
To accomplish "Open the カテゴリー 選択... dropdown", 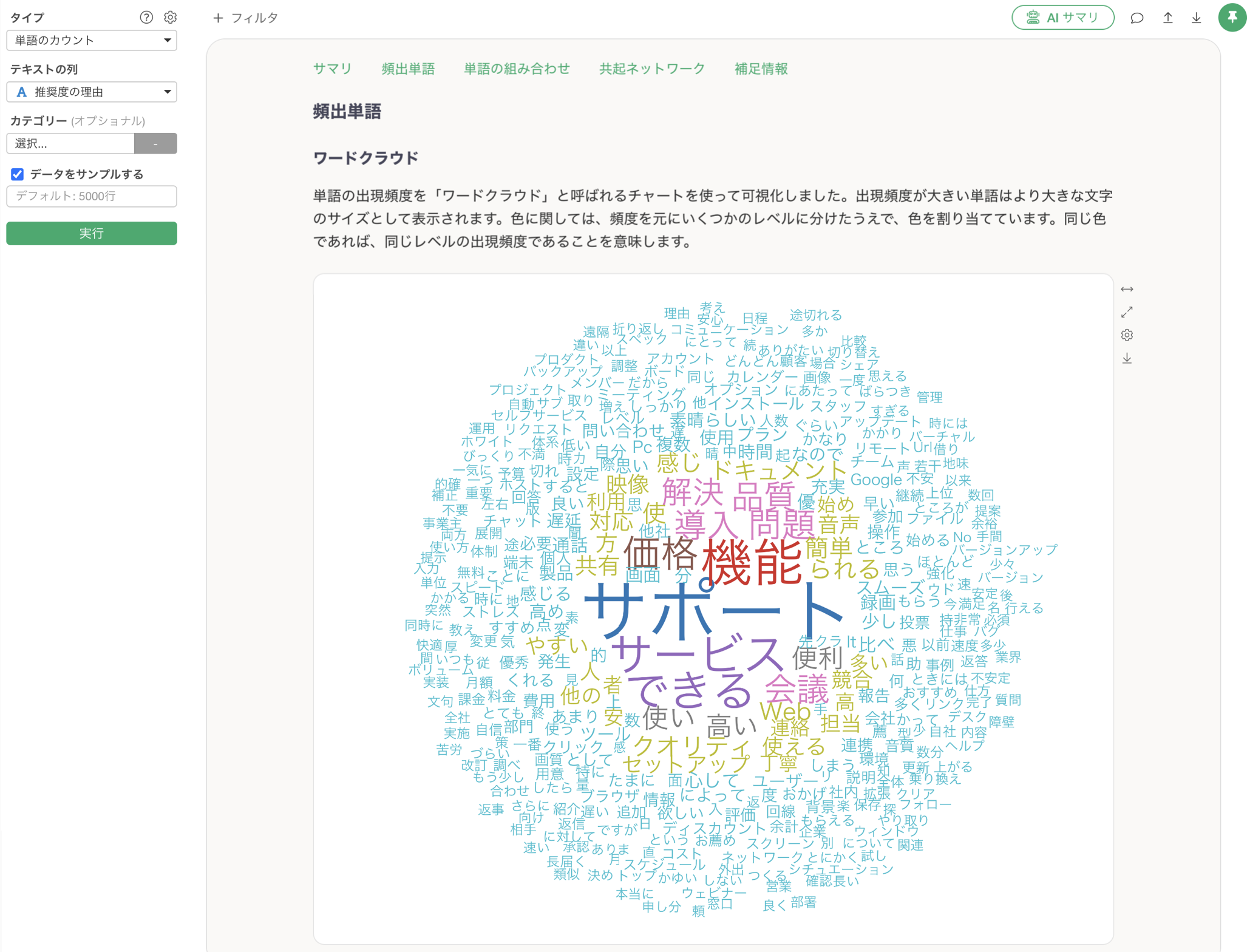I will coord(70,143).
